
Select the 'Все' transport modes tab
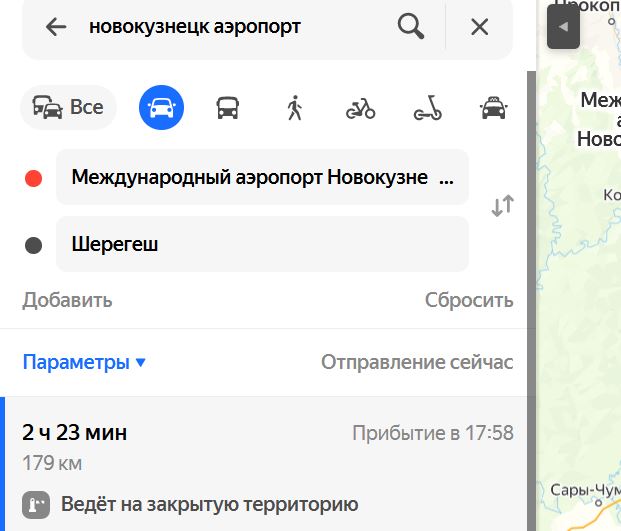tap(68, 107)
